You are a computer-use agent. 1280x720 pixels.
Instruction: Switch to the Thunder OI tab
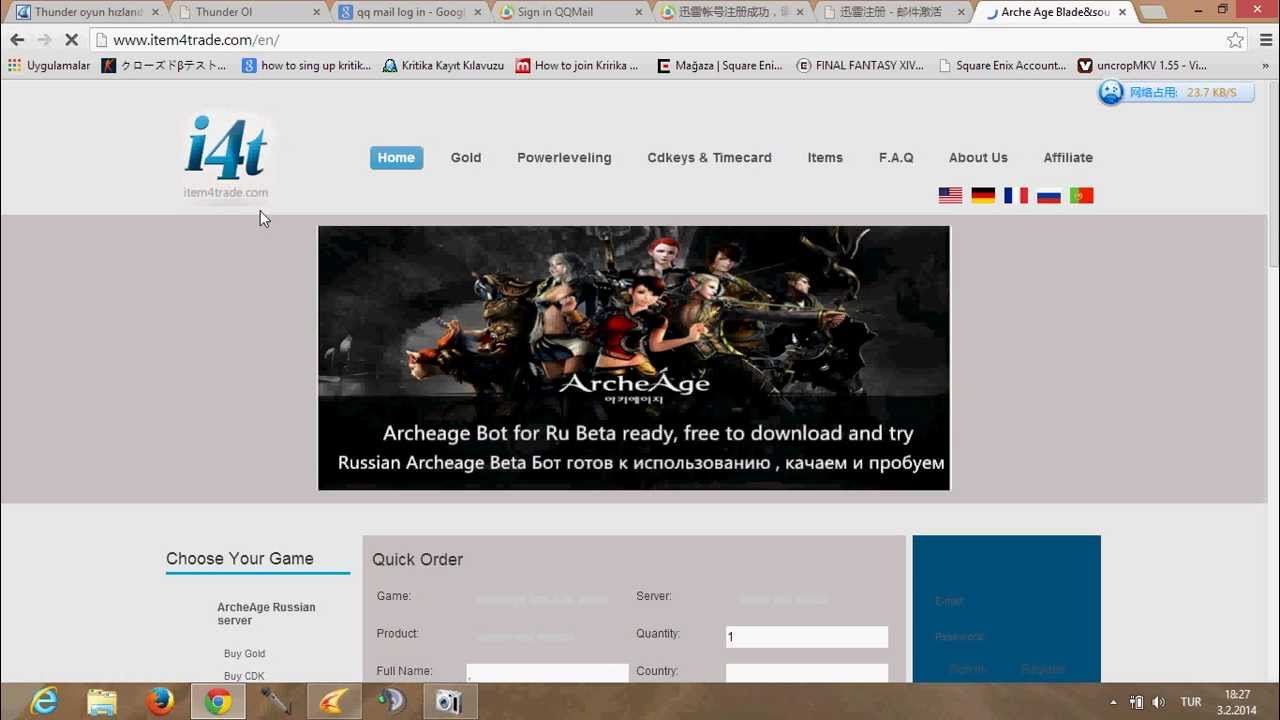click(248, 13)
